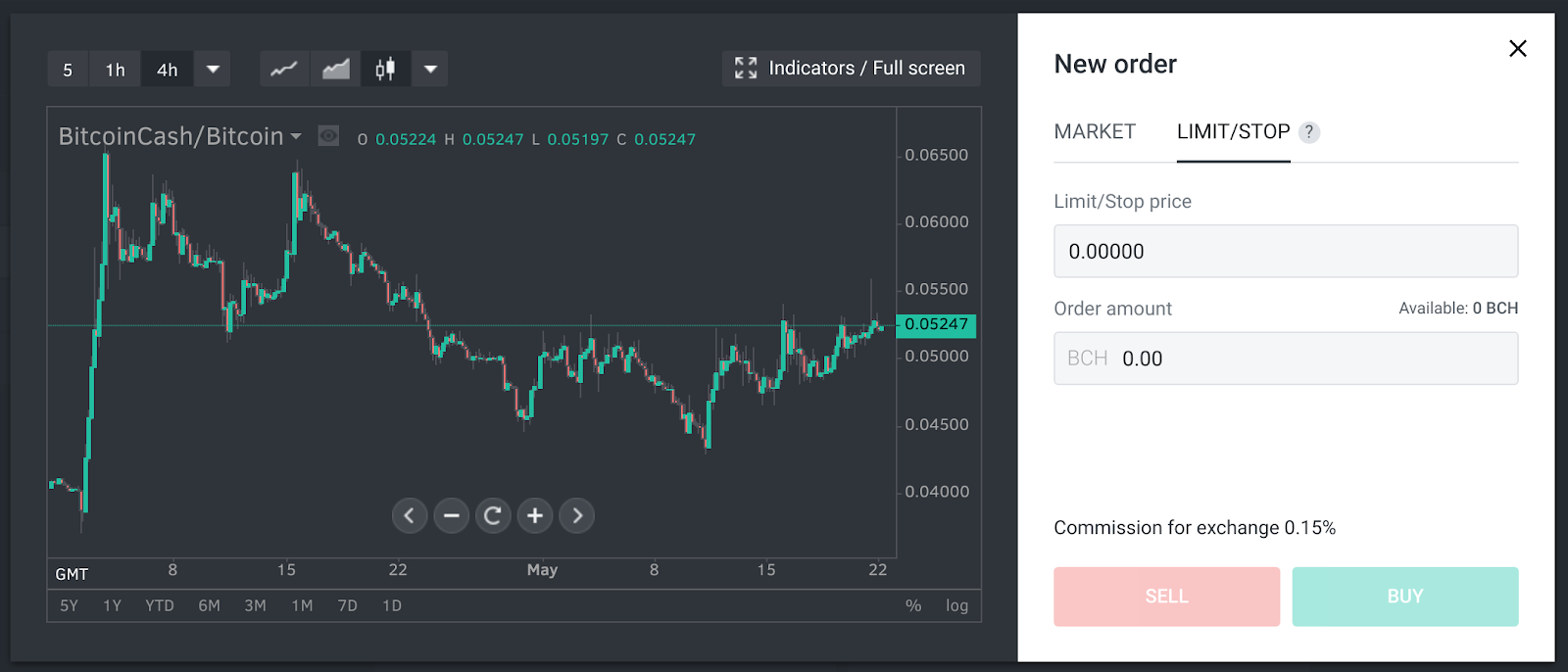The image size is (1568, 672).
Task: Toggle chart visibility eye icon
Action: (x=328, y=136)
